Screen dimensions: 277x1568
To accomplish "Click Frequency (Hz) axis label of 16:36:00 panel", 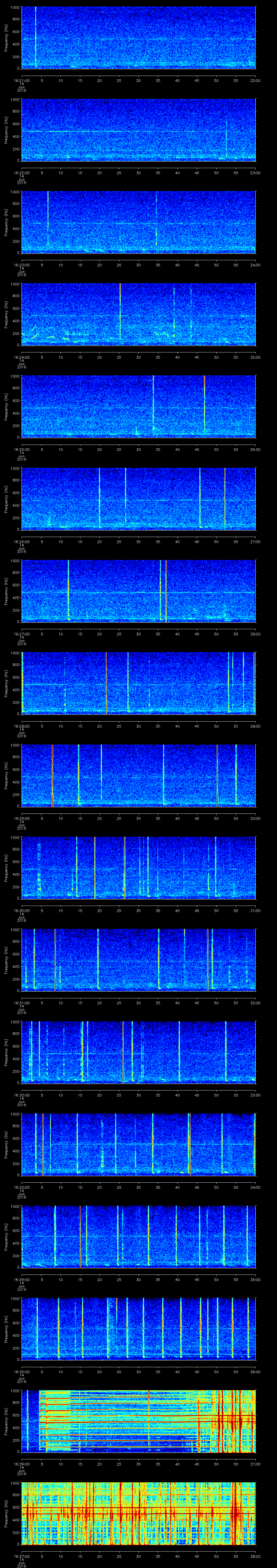I will [6, 1421].
